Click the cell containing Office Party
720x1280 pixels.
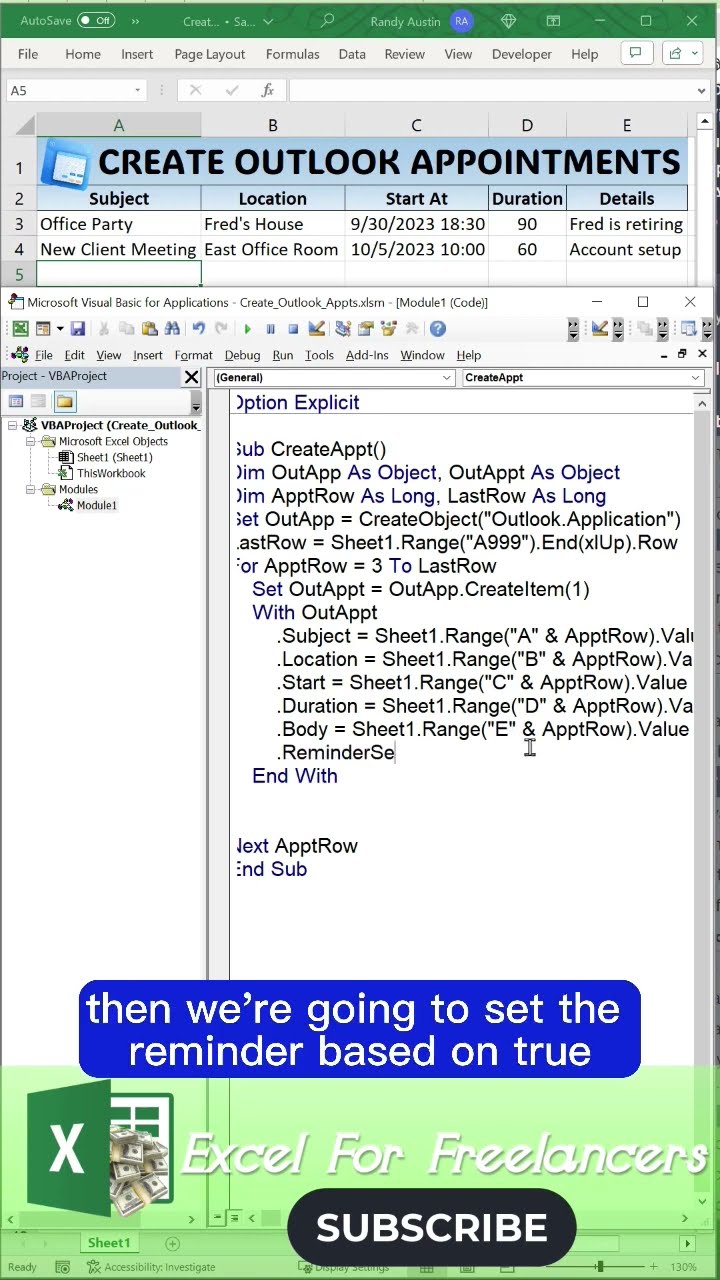(118, 224)
